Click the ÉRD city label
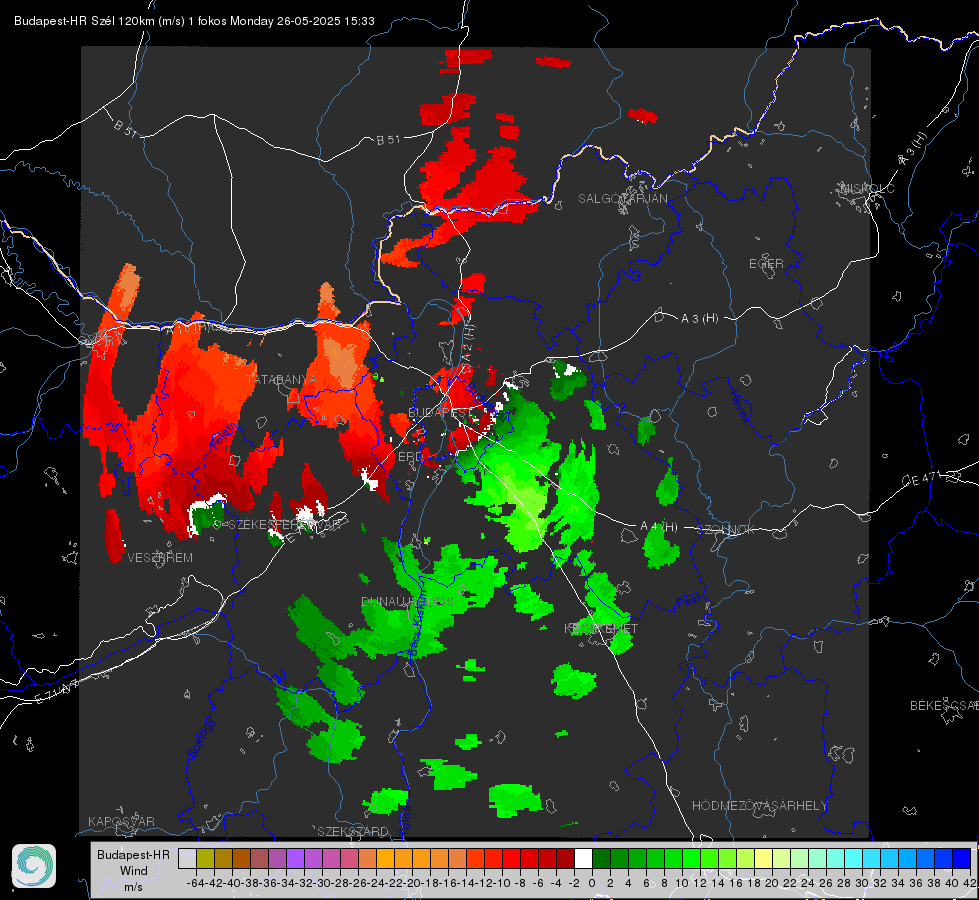979x900 pixels. point(410,457)
